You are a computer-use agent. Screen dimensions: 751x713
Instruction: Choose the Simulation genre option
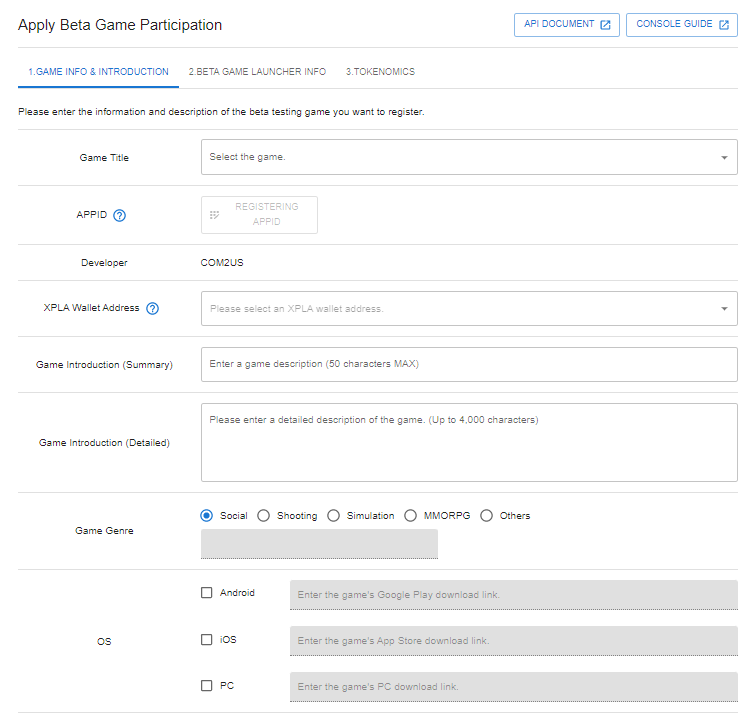(334, 516)
